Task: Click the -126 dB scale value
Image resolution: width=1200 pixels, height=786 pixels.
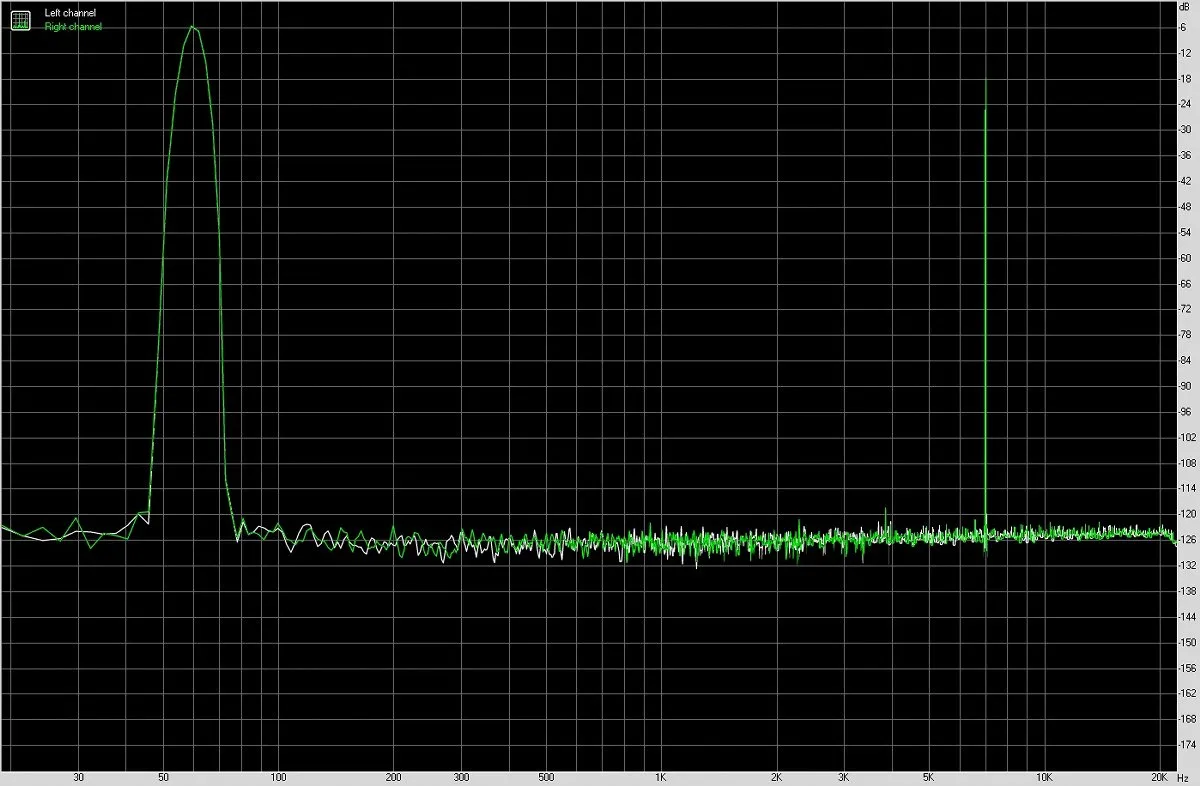Action: coord(1187,540)
